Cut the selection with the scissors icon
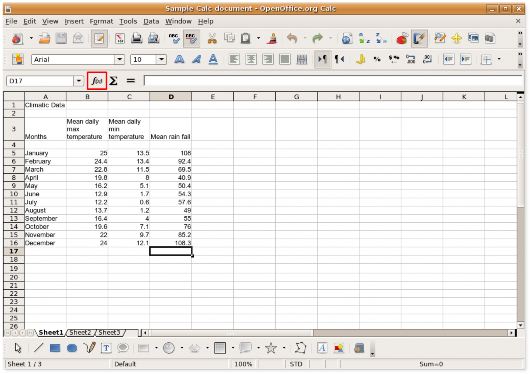Image resolution: width=530 pixels, height=374 pixels. [212, 38]
